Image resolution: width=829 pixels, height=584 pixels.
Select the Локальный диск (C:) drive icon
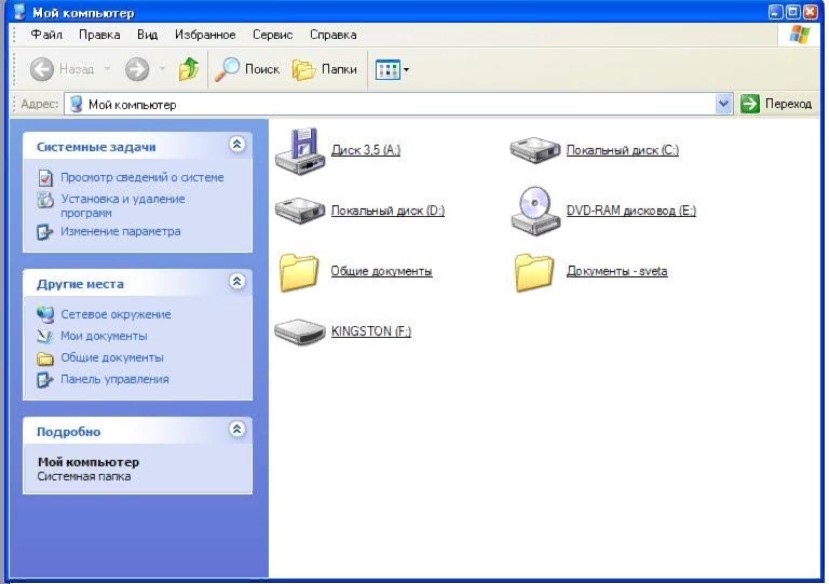536,151
